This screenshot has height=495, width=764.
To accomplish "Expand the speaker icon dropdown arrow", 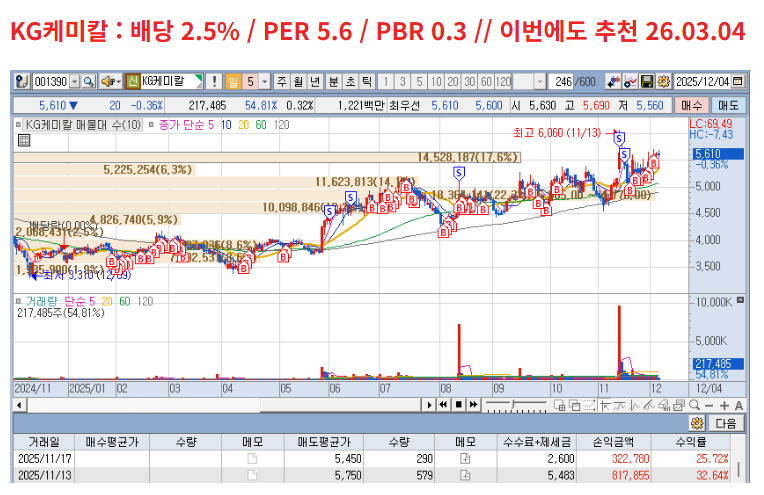I will (118, 81).
